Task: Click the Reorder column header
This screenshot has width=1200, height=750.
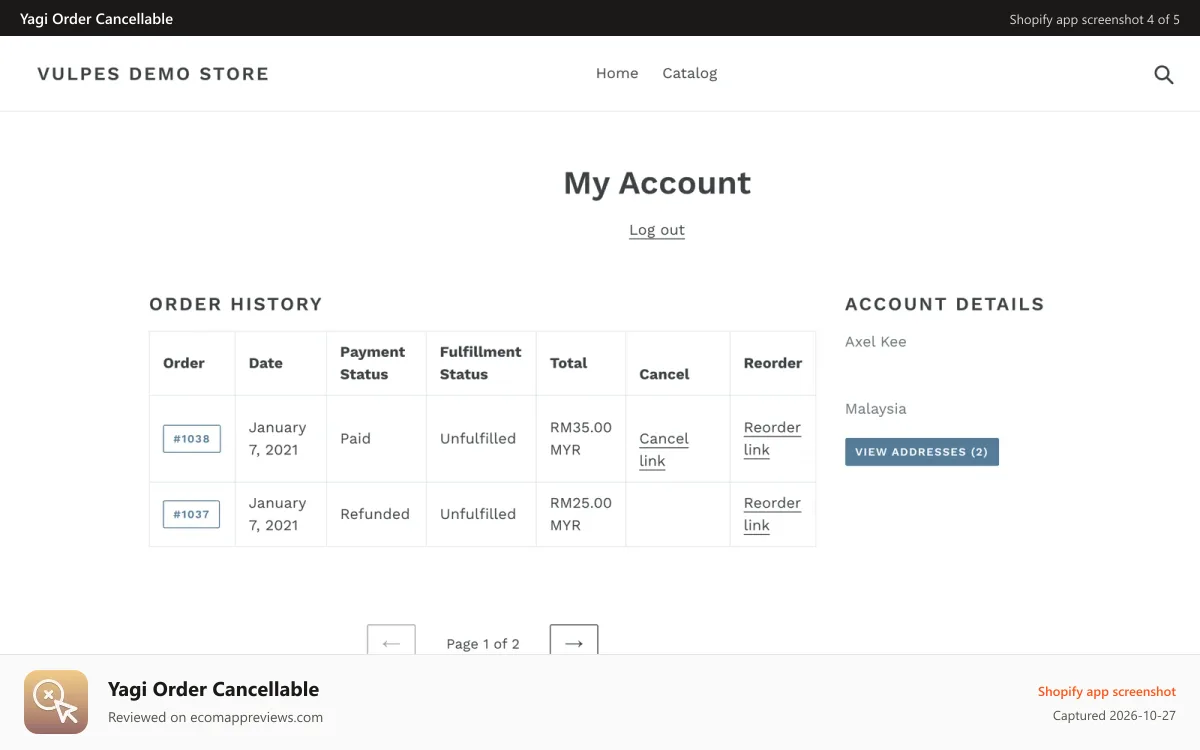Action: (773, 363)
